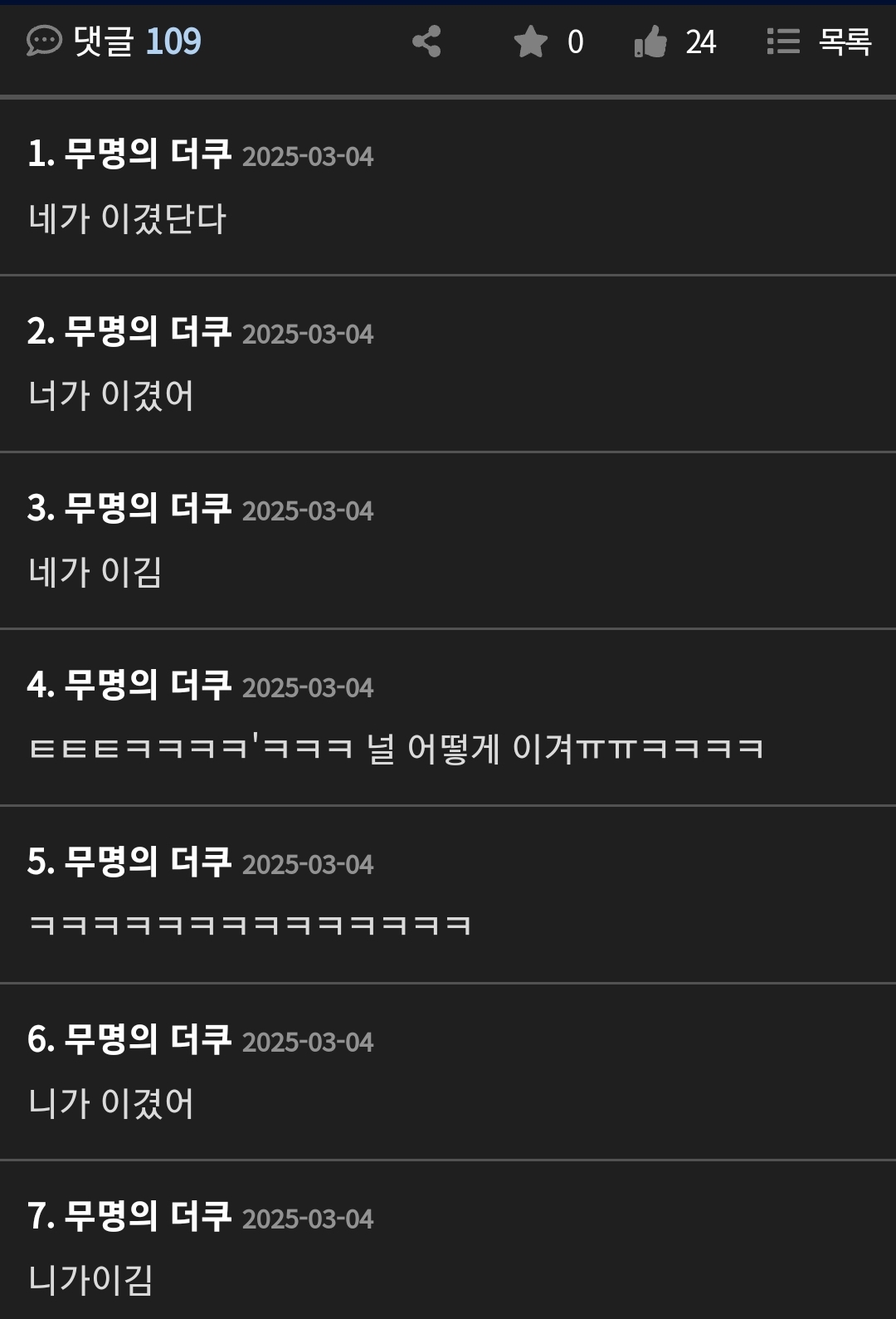Viewport: 896px width, 1319px height.
Task: Click the 댓글 comments header label
Action: tap(104, 42)
